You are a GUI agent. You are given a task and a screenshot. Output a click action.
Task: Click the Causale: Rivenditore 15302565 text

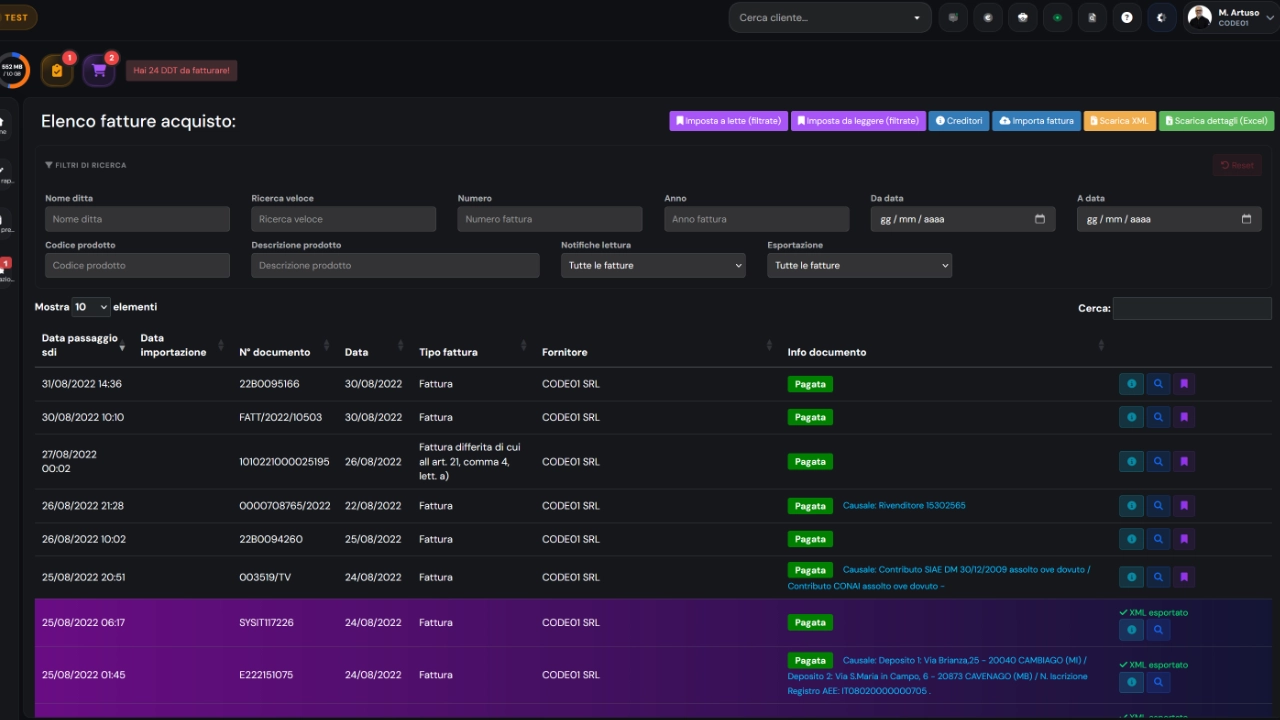tap(904, 505)
